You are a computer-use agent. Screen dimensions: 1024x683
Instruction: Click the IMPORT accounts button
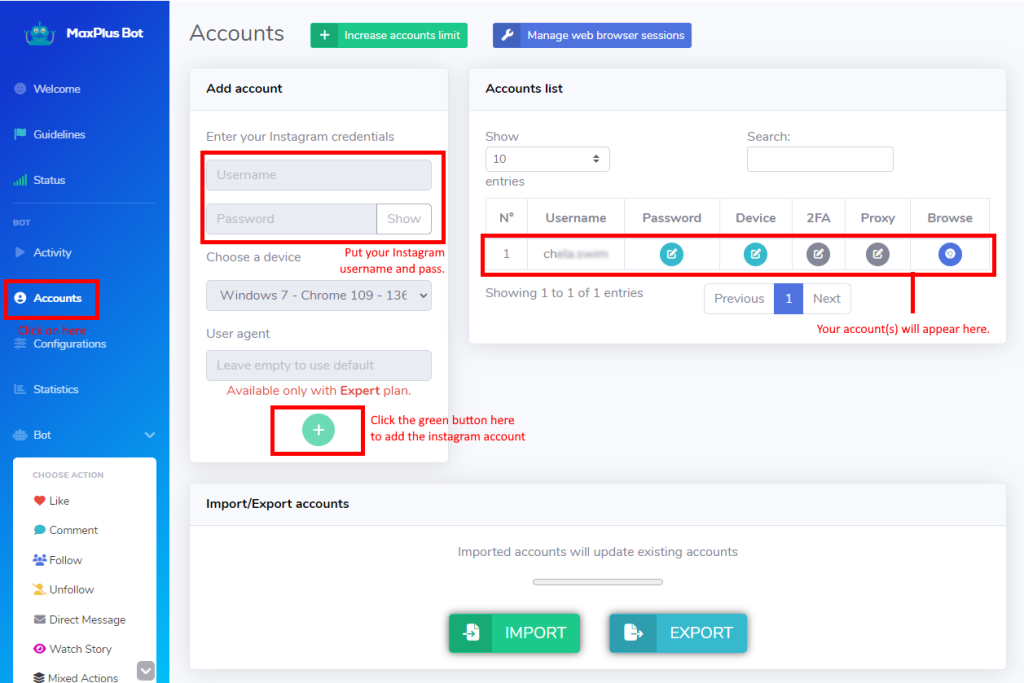tap(515, 633)
